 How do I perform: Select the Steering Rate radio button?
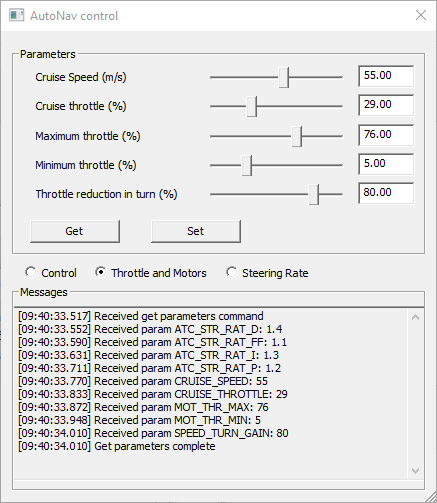pos(231,272)
